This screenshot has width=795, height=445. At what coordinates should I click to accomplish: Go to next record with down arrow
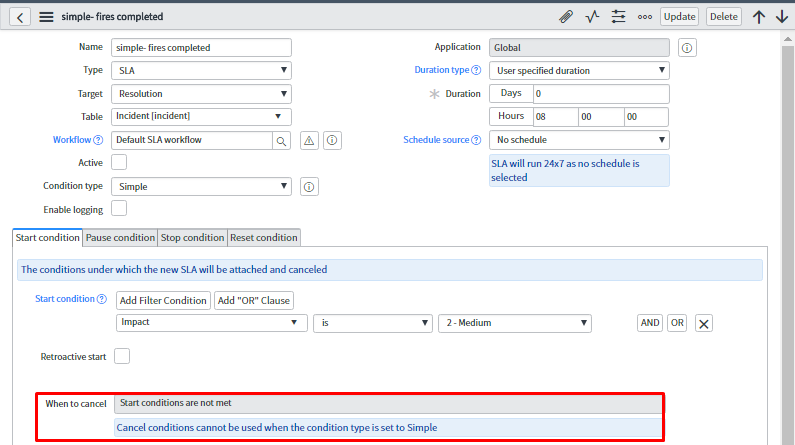click(782, 17)
